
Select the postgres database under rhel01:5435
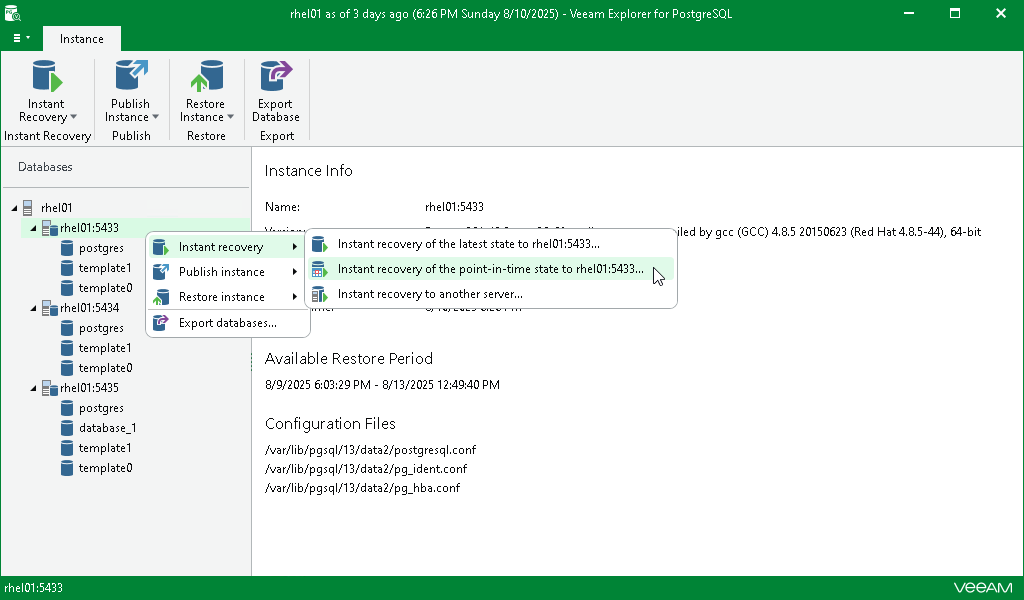103,407
